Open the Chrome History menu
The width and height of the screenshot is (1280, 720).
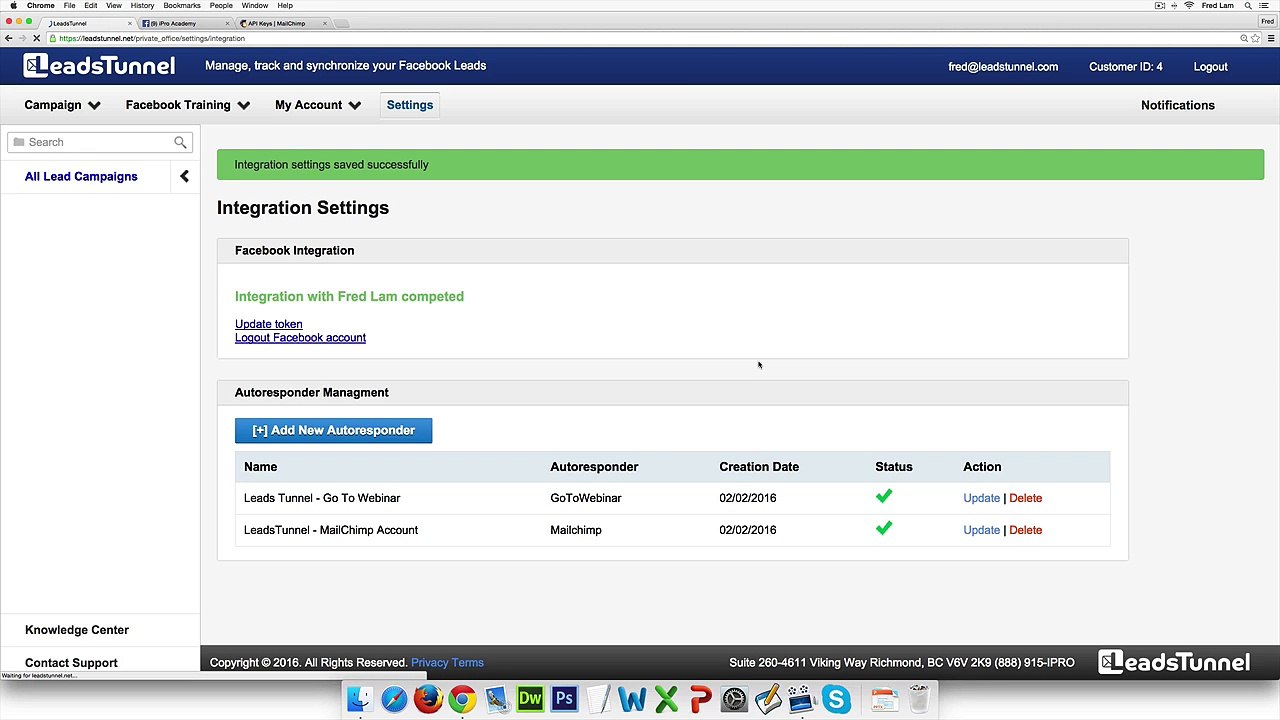pyautogui.click(x=142, y=6)
